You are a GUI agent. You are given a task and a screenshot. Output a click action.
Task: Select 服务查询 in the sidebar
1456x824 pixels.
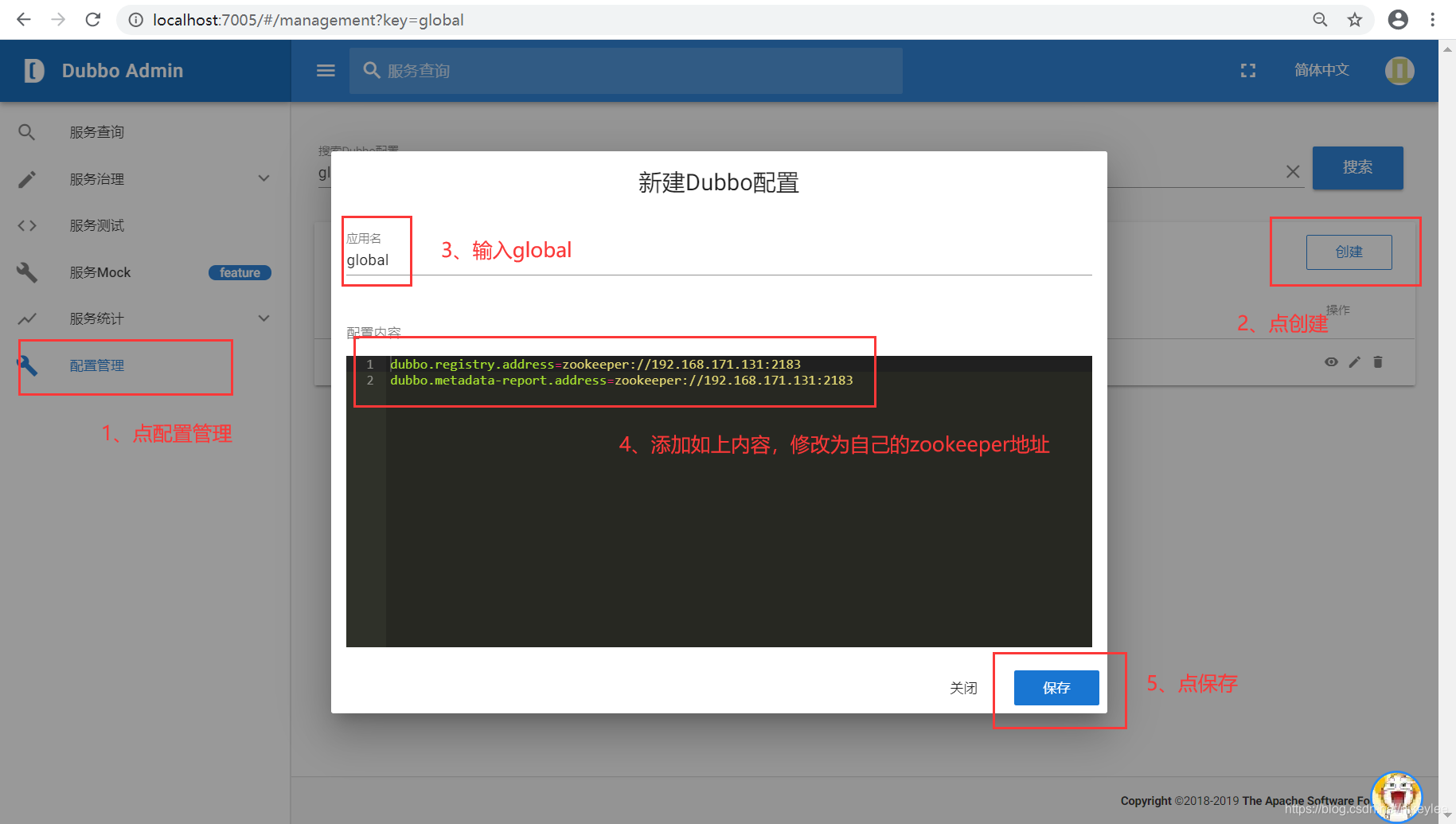(x=96, y=131)
